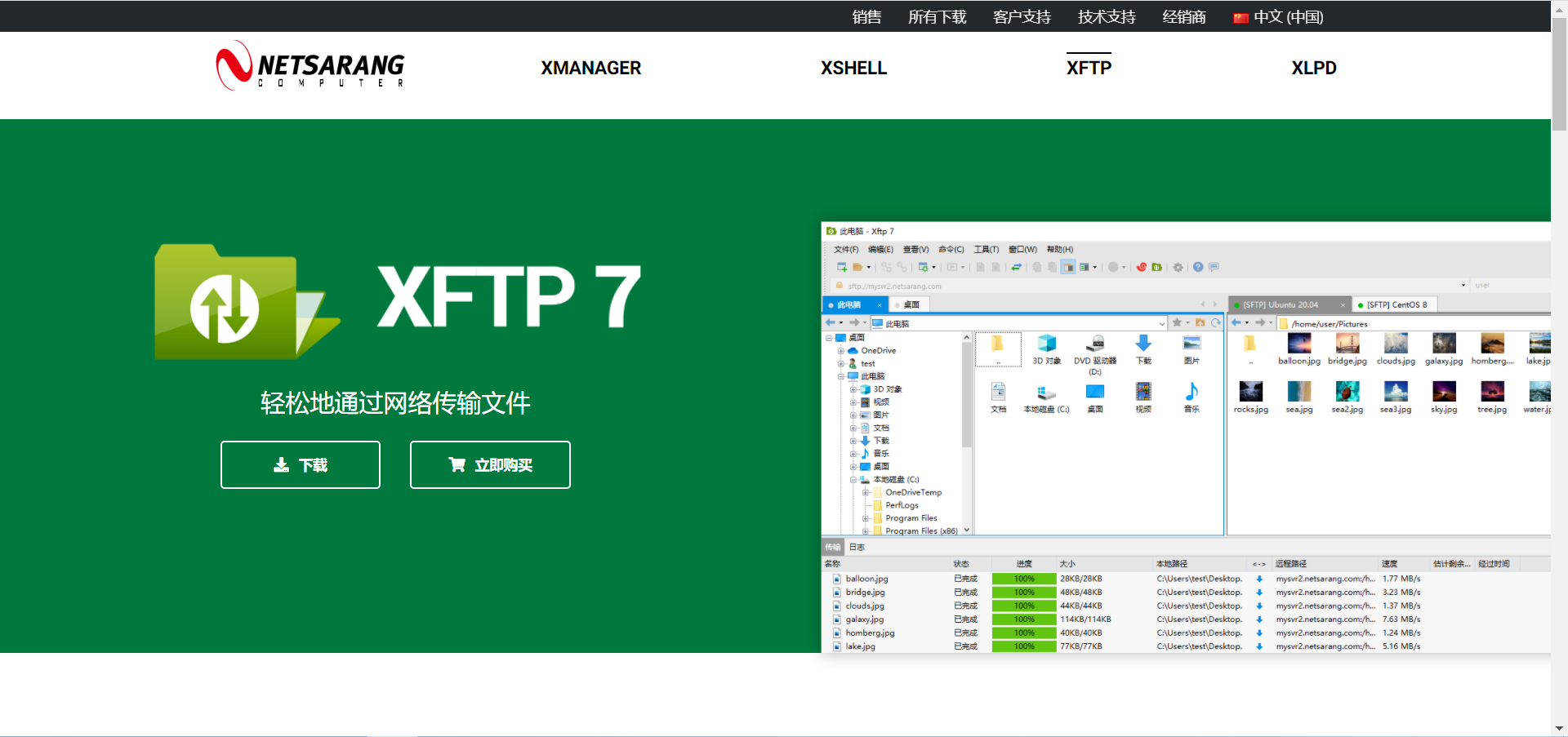Image resolution: width=1568 pixels, height=737 pixels.
Task: Click the green transfer arrows toolbar icon
Action: click(x=1017, y=267)
